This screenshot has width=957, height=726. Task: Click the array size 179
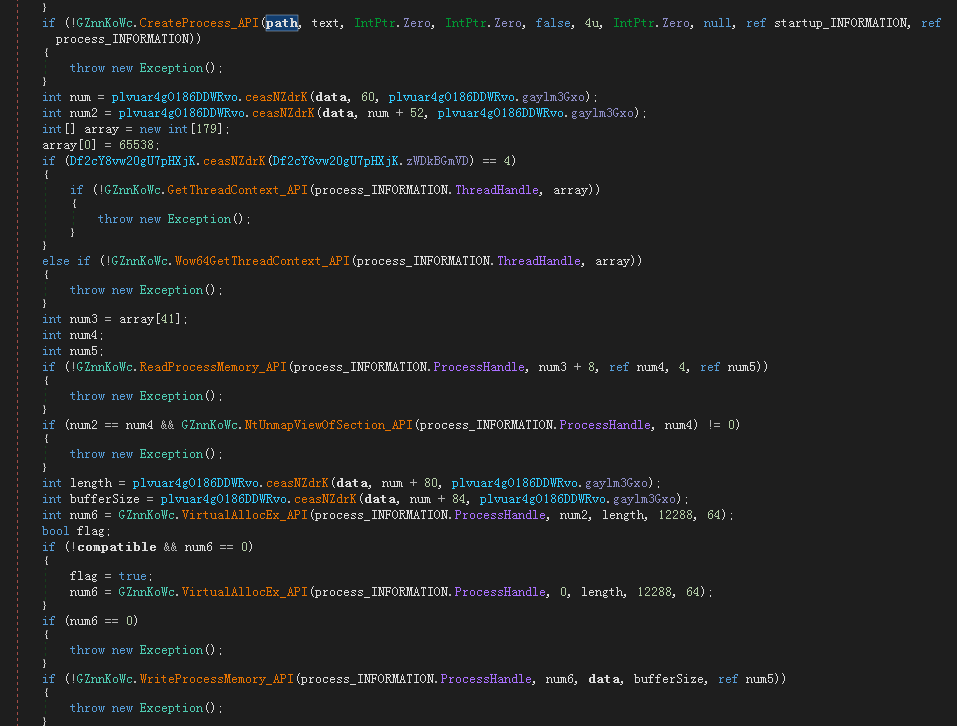click(206, 129)
